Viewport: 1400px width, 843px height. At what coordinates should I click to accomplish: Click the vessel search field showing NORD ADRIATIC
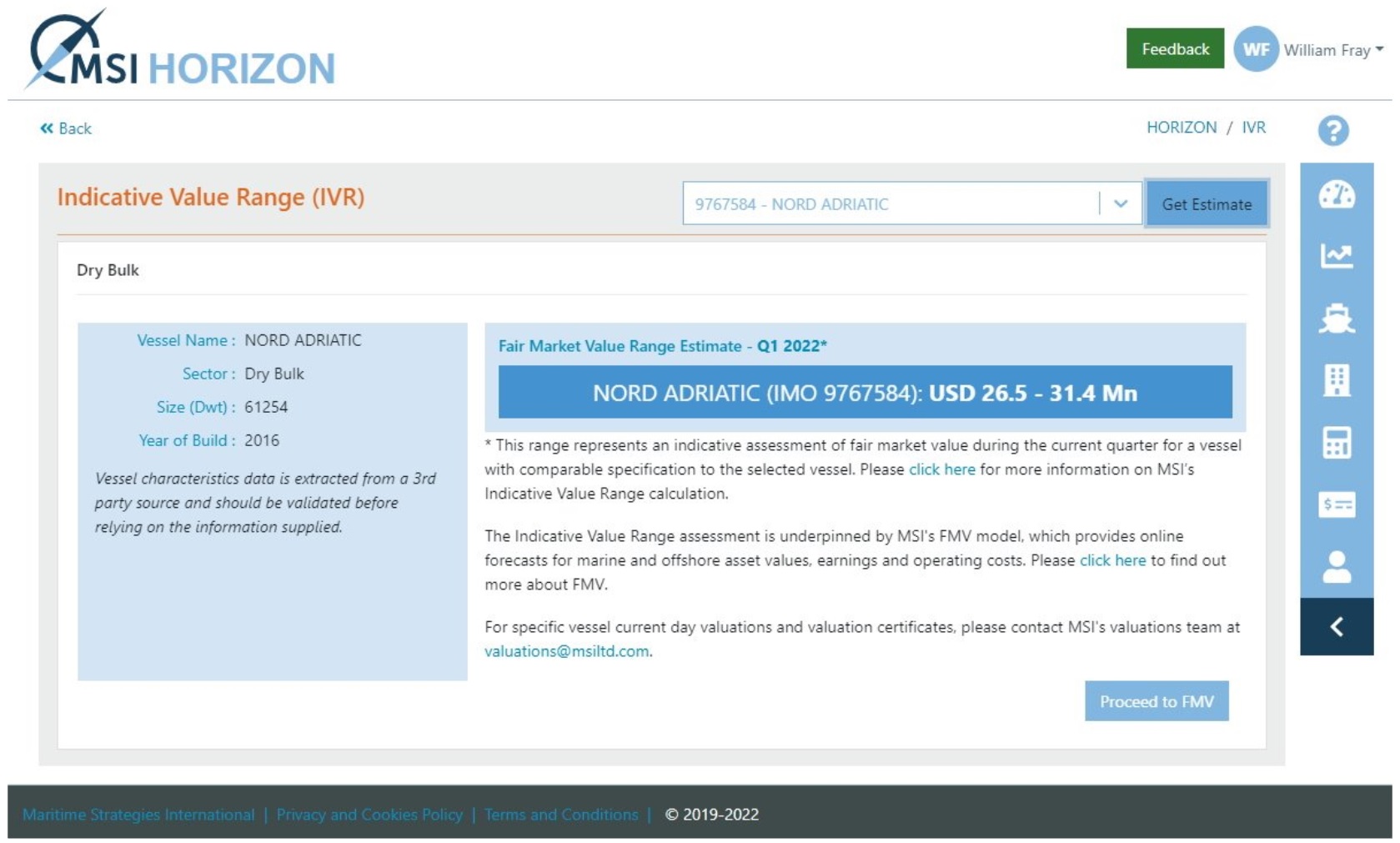888,203
